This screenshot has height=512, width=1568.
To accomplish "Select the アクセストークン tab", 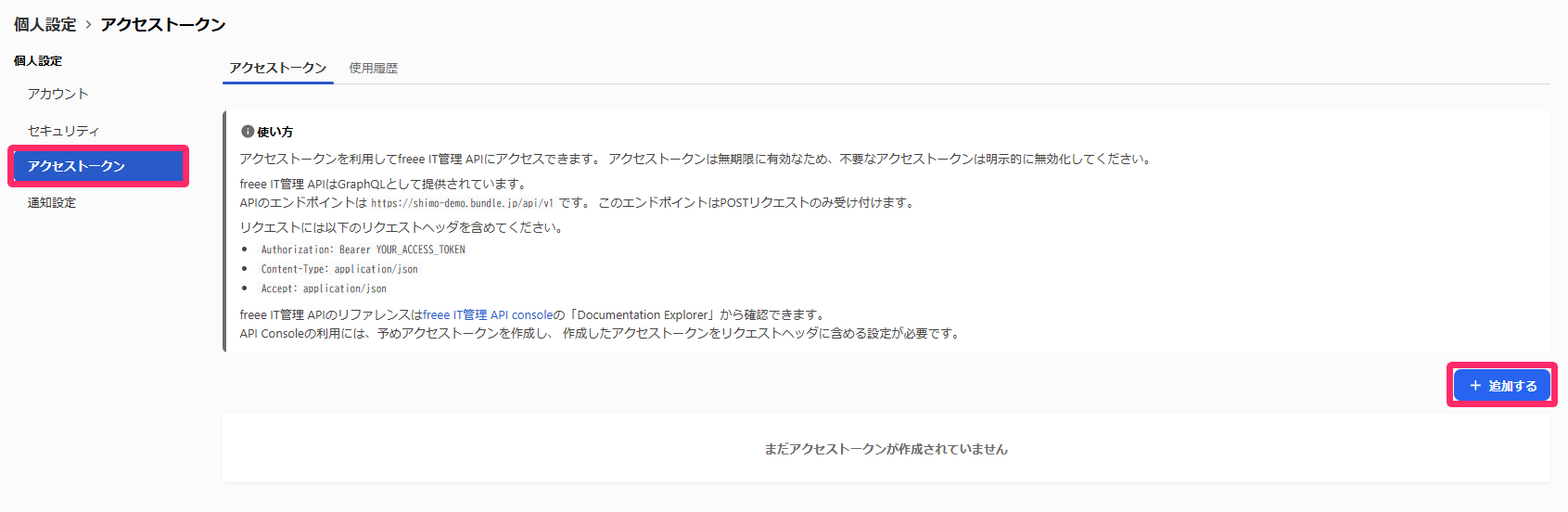I will (x=278, y=68).
